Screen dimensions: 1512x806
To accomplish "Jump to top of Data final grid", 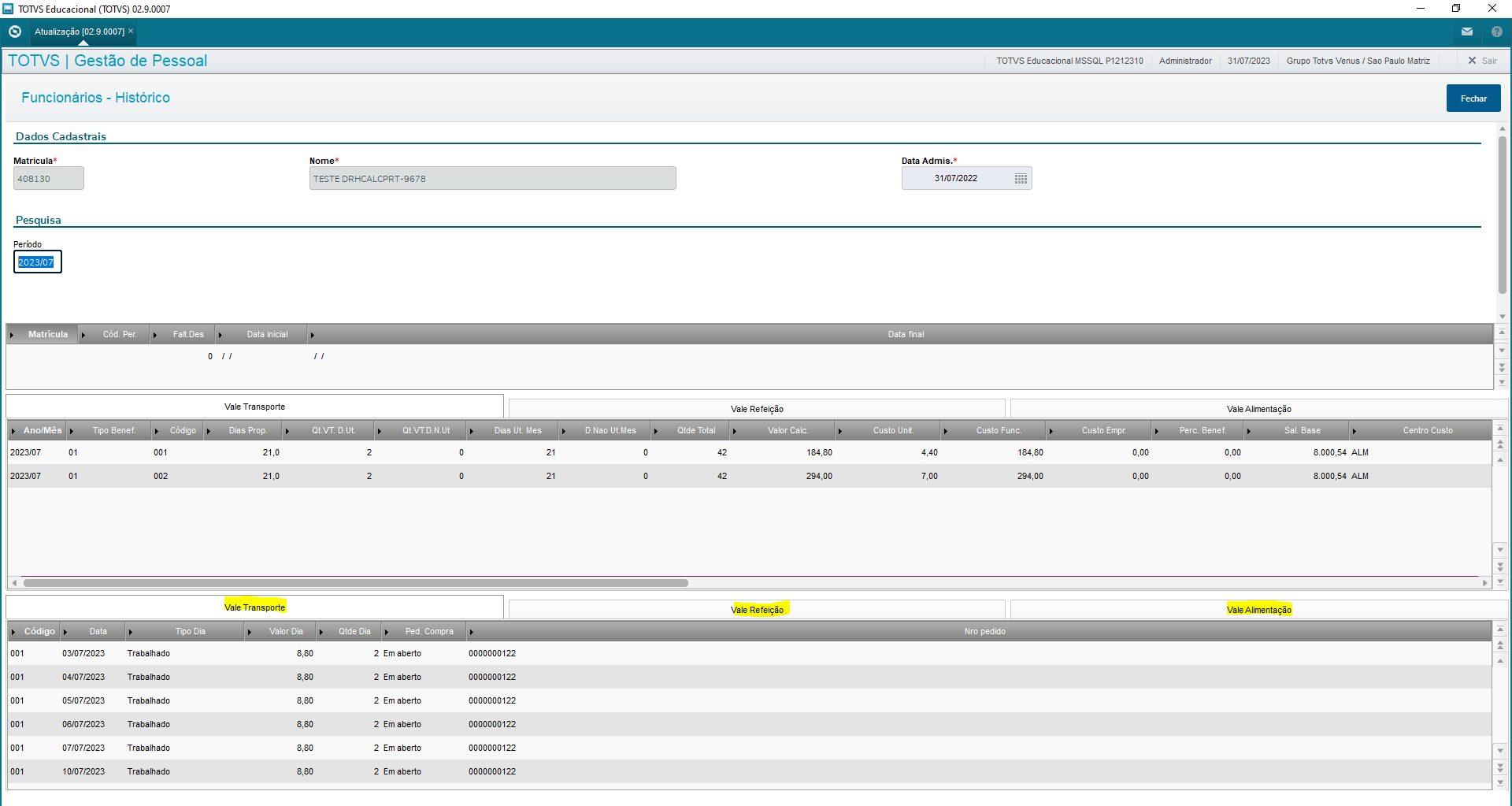I will [1502, 332].
